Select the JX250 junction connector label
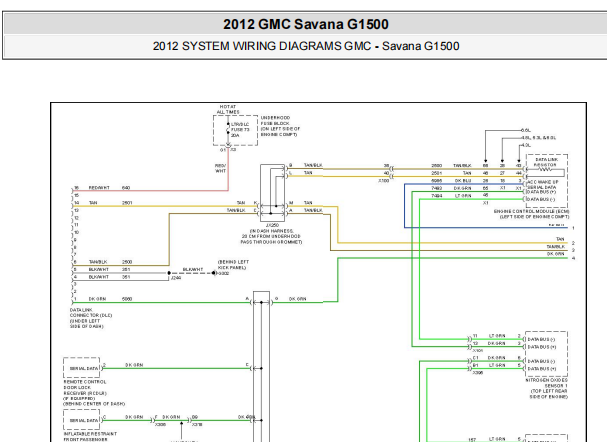607x442 pixels. (x=272, y=225)
